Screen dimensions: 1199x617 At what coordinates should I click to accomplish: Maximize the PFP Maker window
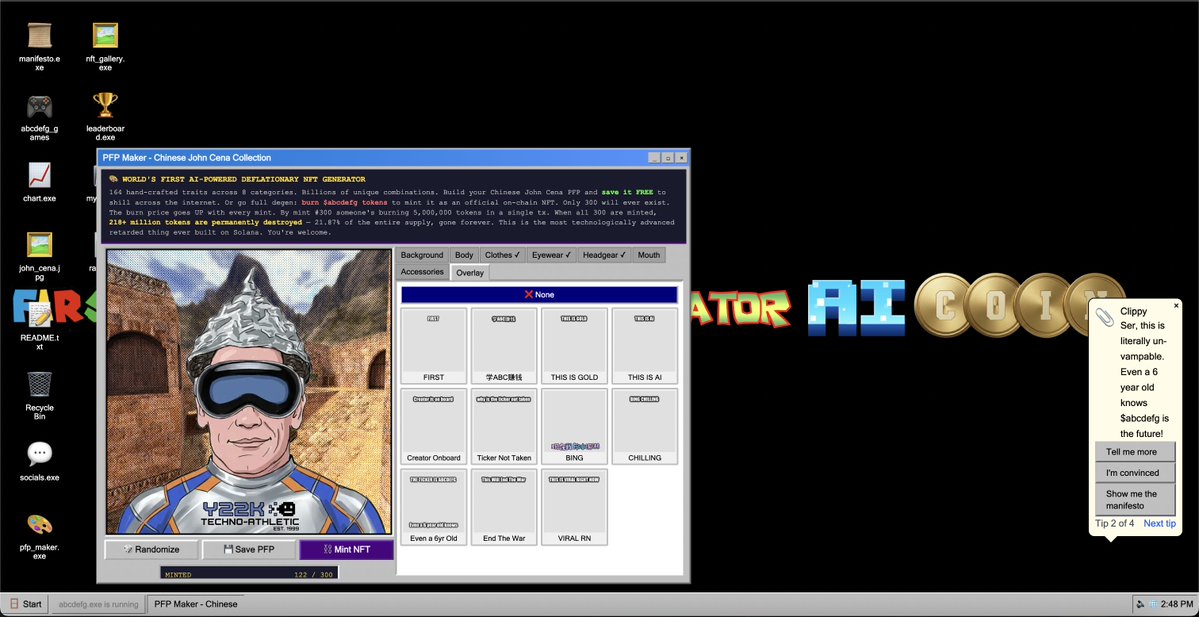click(x=668, y=157)
